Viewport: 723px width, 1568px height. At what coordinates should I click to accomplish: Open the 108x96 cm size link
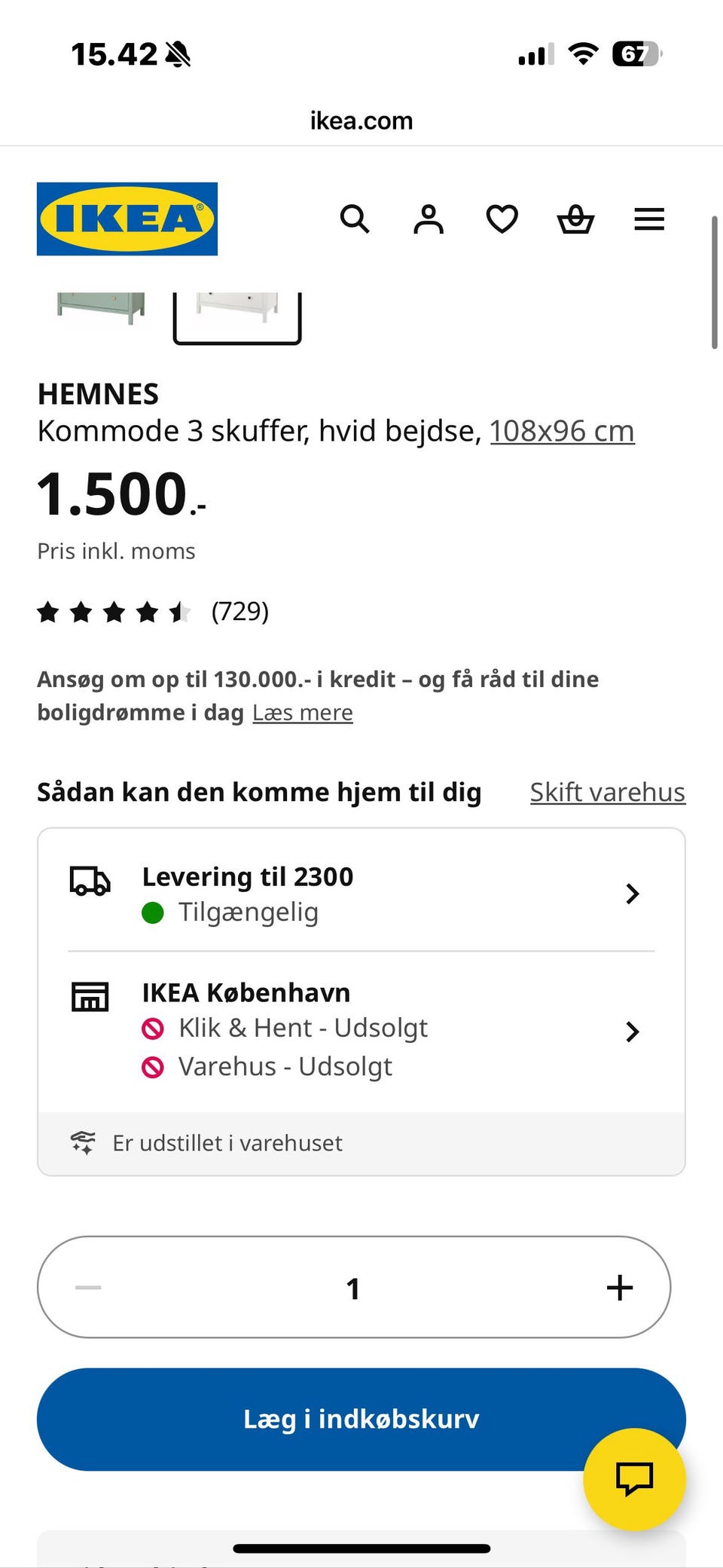[x=562, y=431]
